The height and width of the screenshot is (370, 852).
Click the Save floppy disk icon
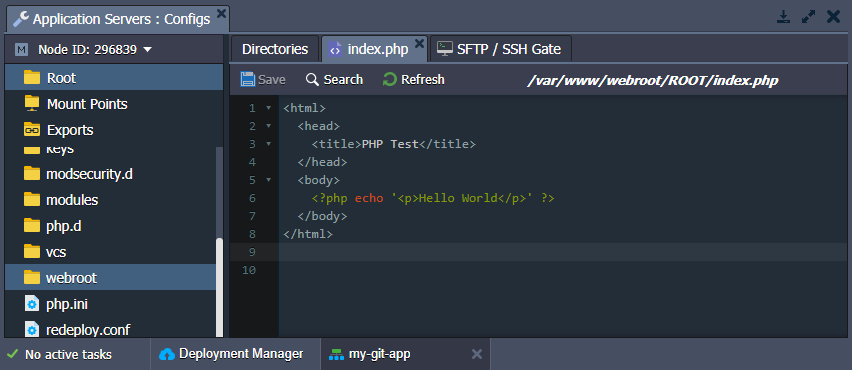coord(248,79)
